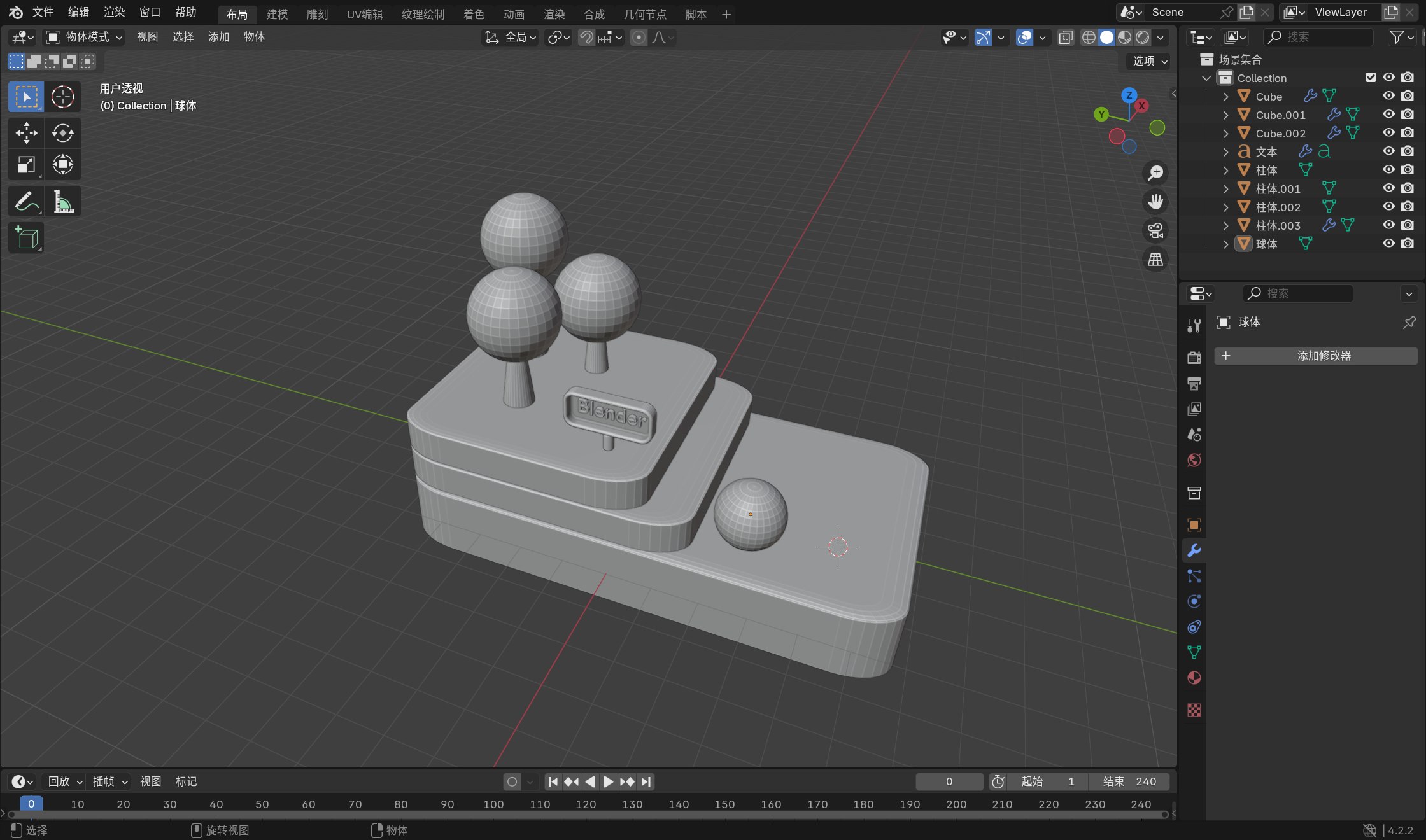This screenshot has width=1426, height=840.
Task: Toggle the snapping magnet button
Action: (586, 38)
